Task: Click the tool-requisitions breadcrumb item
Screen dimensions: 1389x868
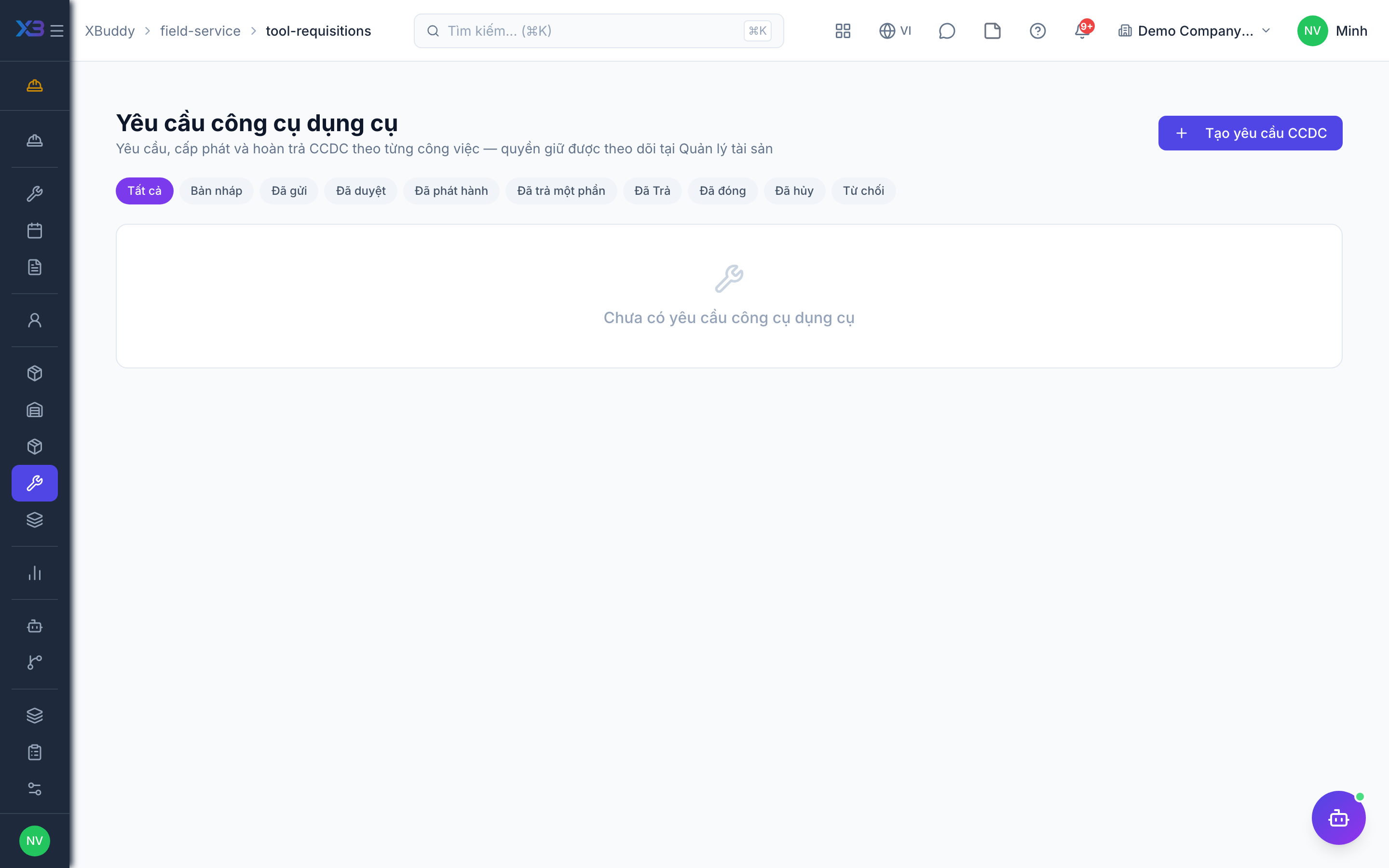Action: (x=318, y=30)
